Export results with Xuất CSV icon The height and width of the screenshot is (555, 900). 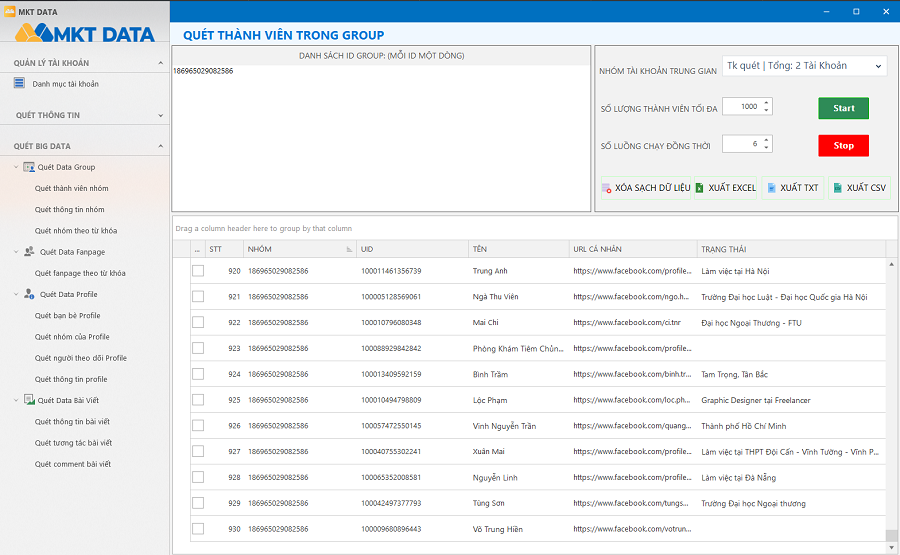click(837, 188)
